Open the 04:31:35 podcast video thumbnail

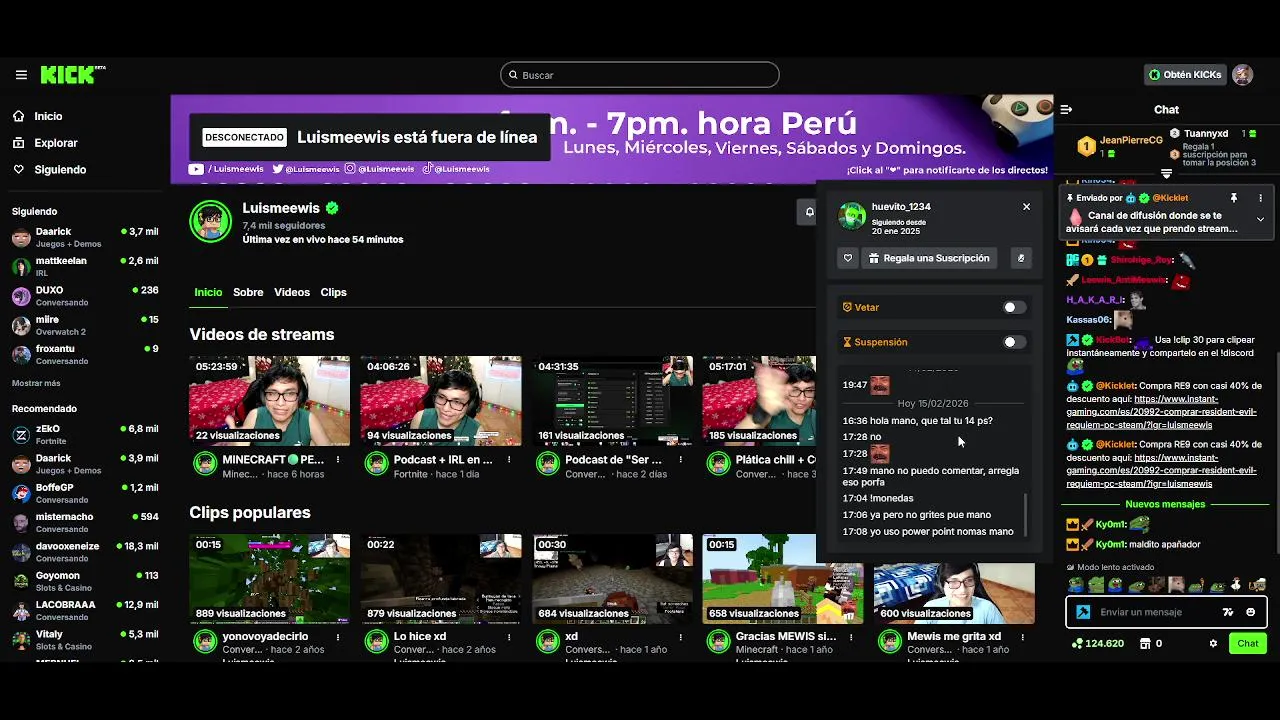coord(612,400)
